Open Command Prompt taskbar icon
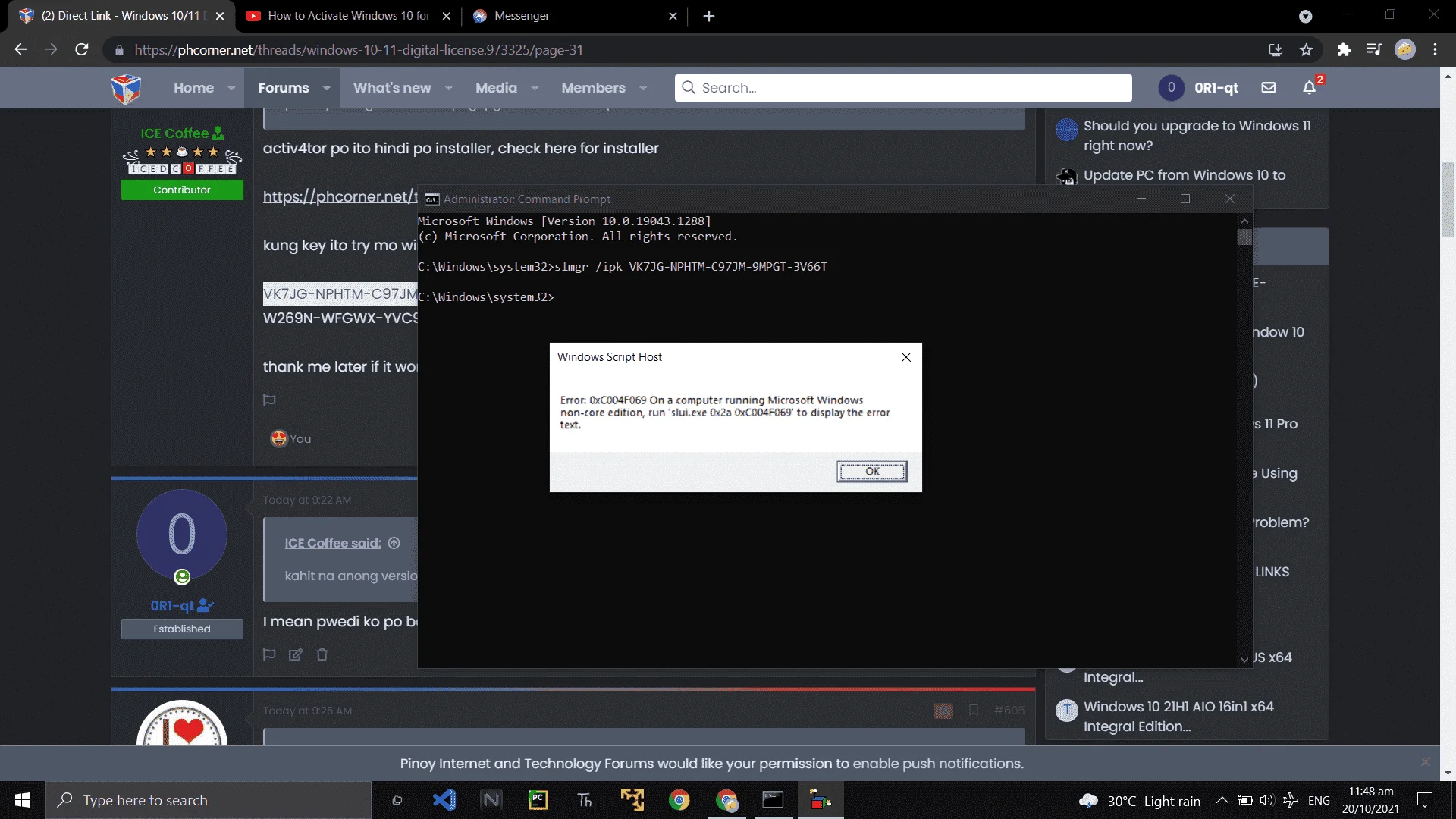The height and width of the screenshot is (819, 1456). (773, 800)
